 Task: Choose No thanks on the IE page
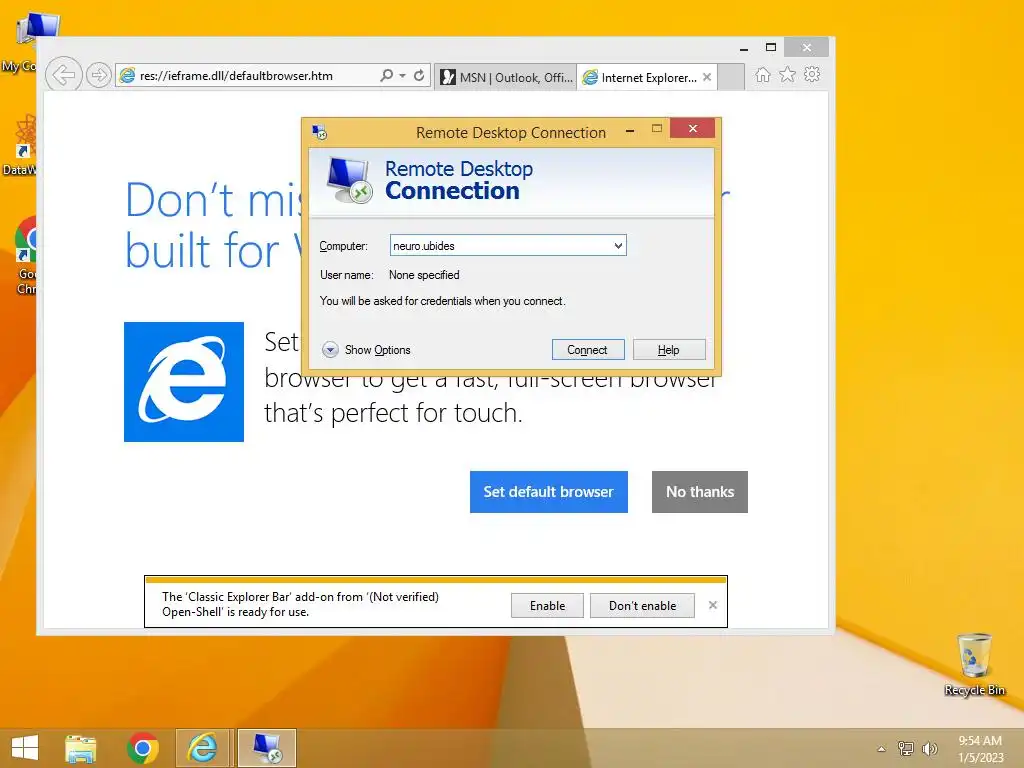tap(699, 492)
